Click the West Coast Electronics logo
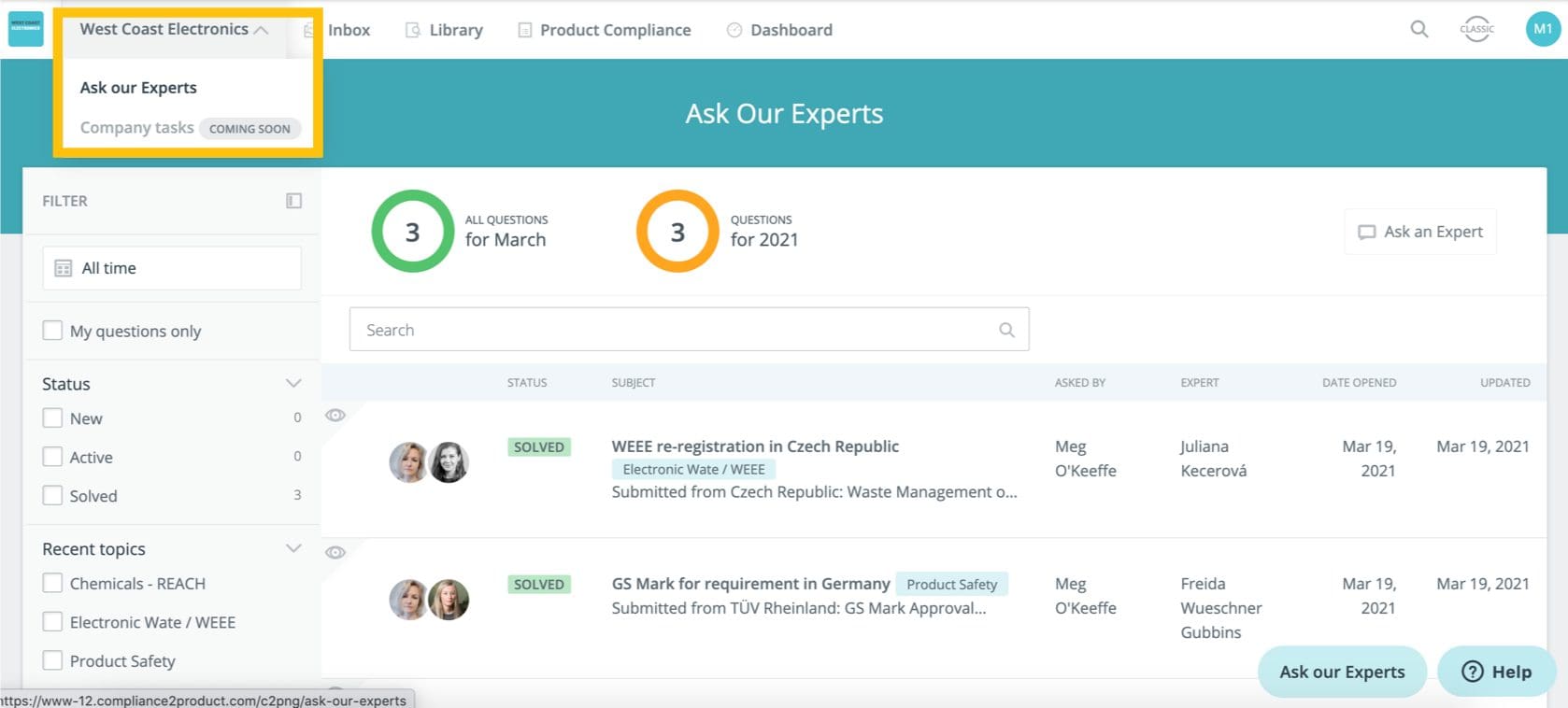Screen dimensions: 1568x708 point(25,29)
